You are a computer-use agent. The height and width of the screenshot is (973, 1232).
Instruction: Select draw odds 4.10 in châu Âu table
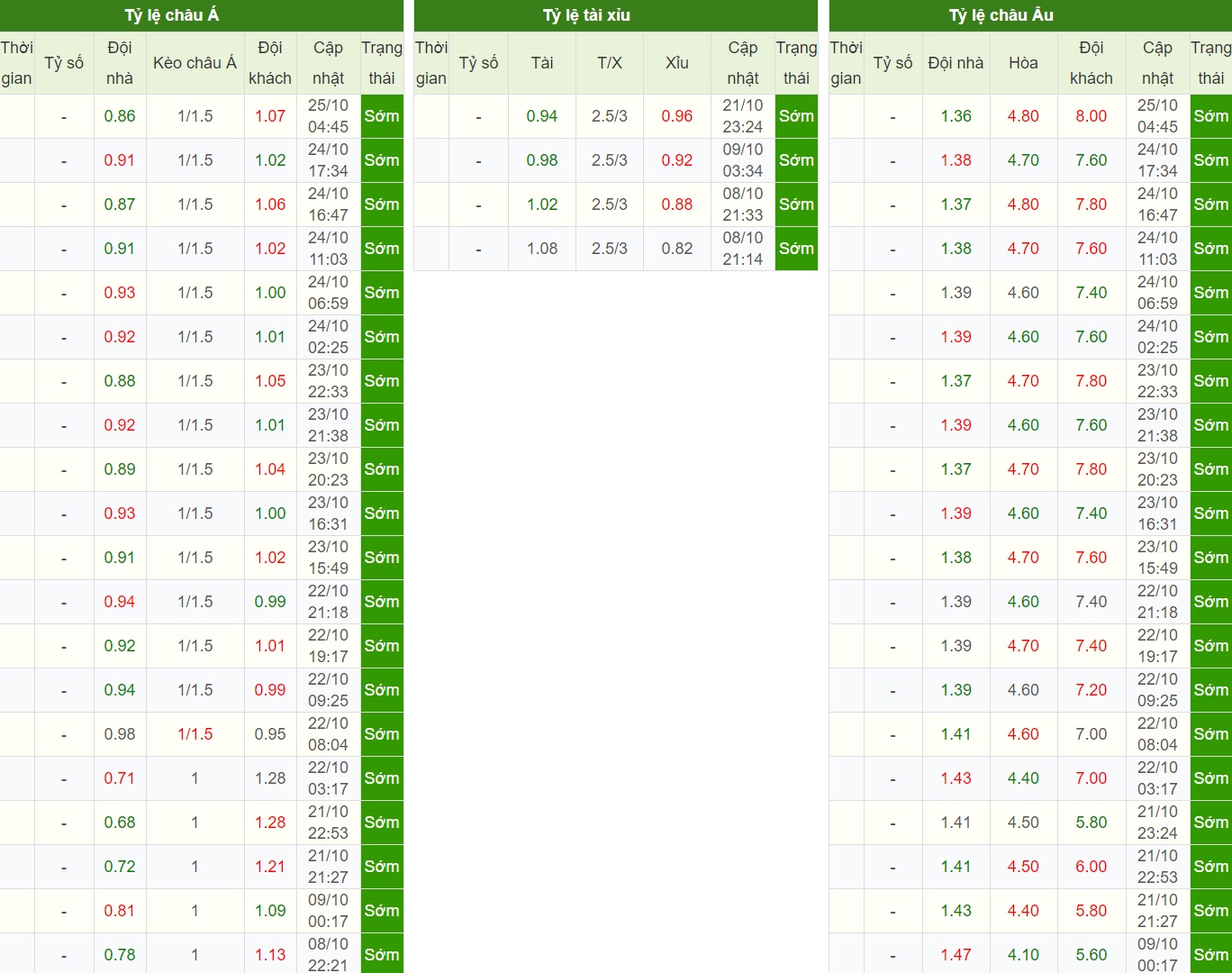(1023, 955)
